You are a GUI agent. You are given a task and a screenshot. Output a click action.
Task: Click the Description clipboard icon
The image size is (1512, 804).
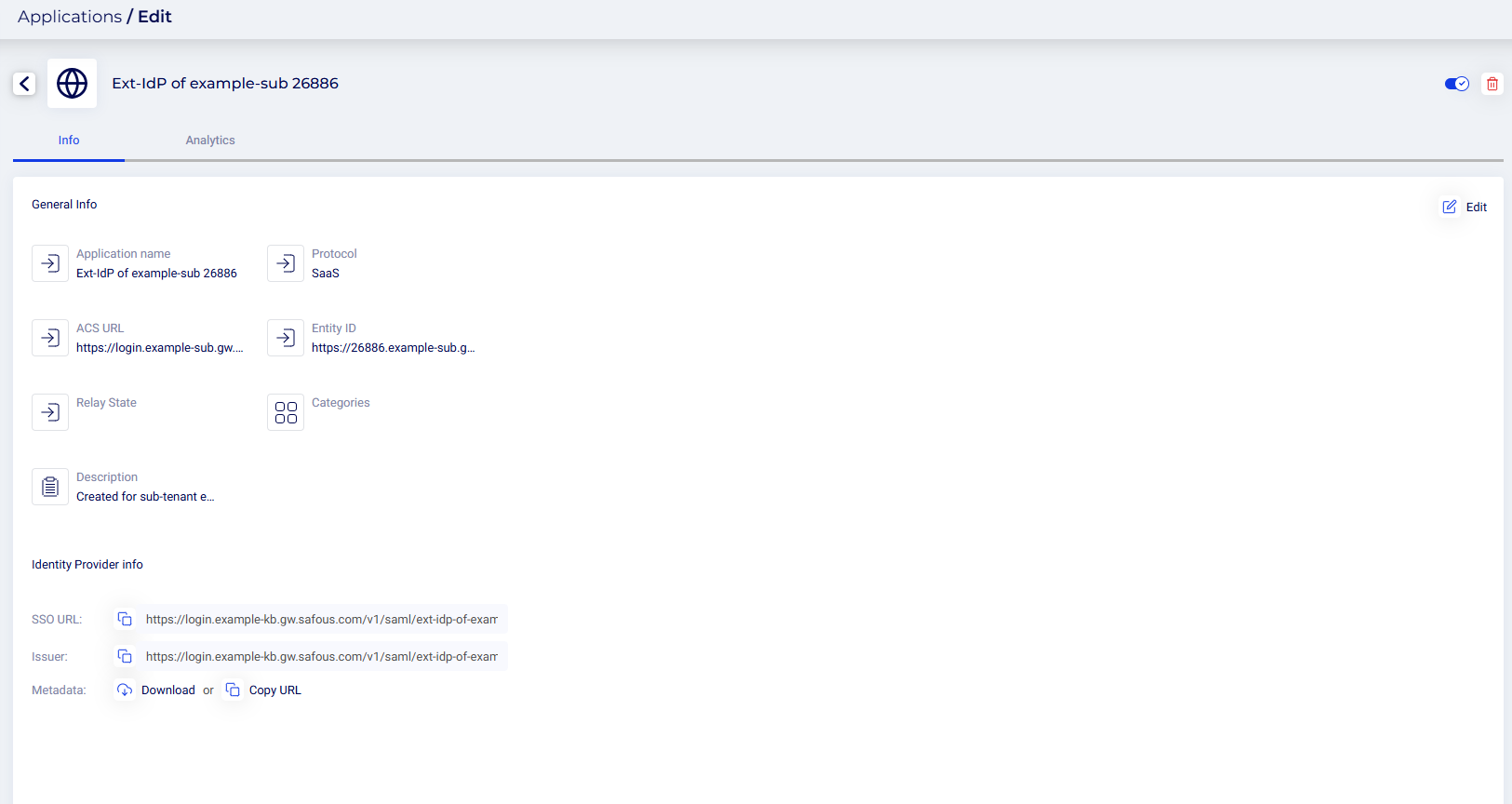[50, 487]
